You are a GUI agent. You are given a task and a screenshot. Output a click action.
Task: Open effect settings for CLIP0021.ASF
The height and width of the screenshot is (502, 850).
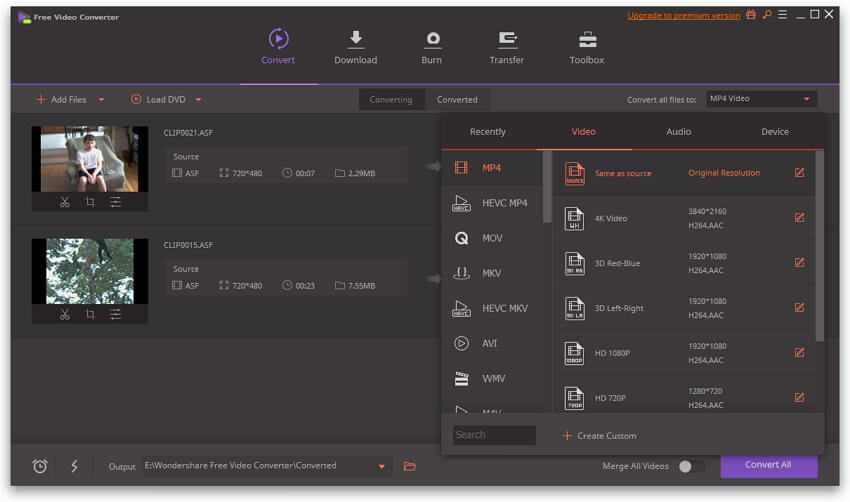click(x=115, y=202)
